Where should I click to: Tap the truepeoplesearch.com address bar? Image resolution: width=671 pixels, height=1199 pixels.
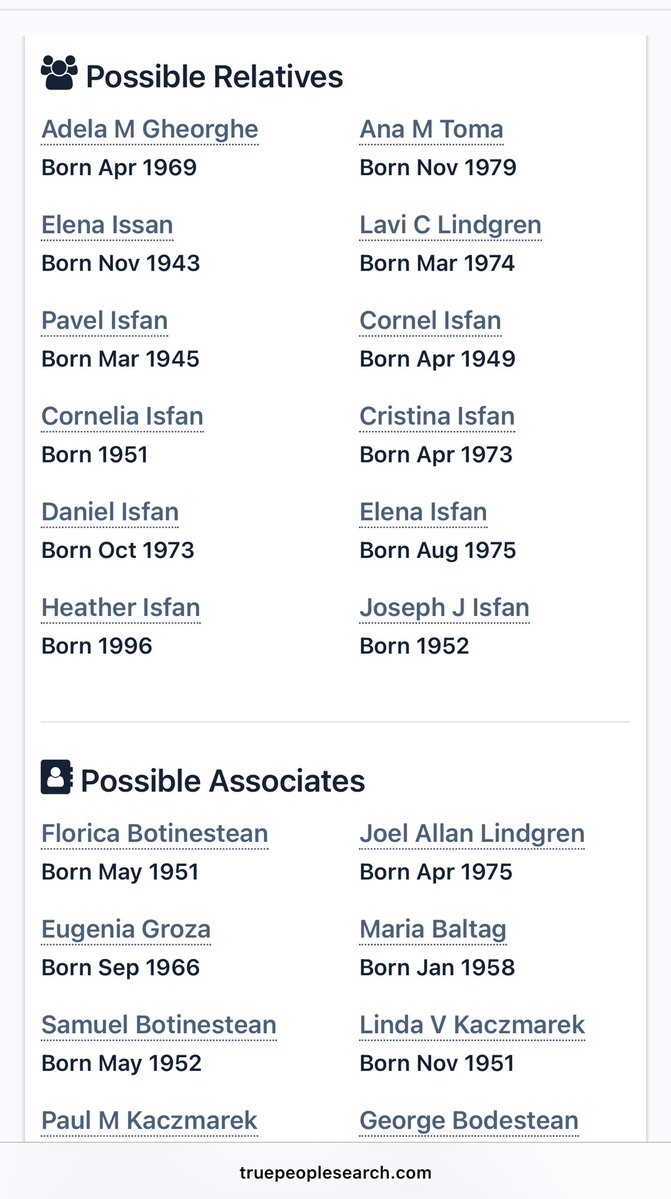click(x=335, y=1173)
